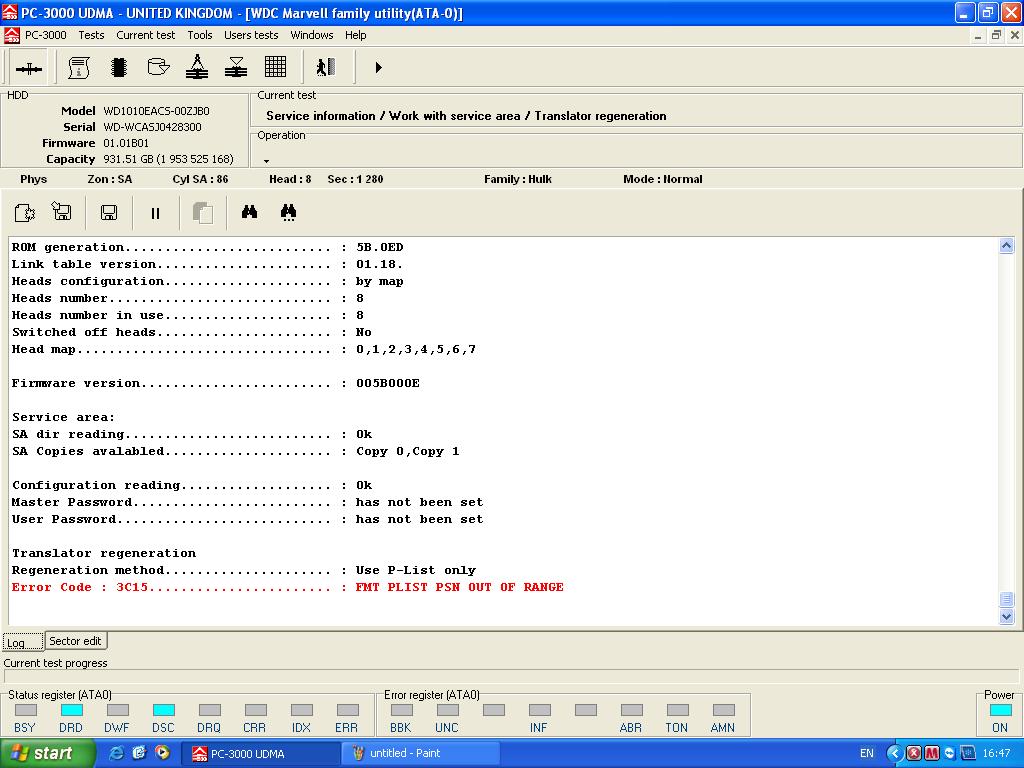Viewport: 1024px width, 768px height.
Task: Open the Users tests menu
Action: [x=251, y=35]
